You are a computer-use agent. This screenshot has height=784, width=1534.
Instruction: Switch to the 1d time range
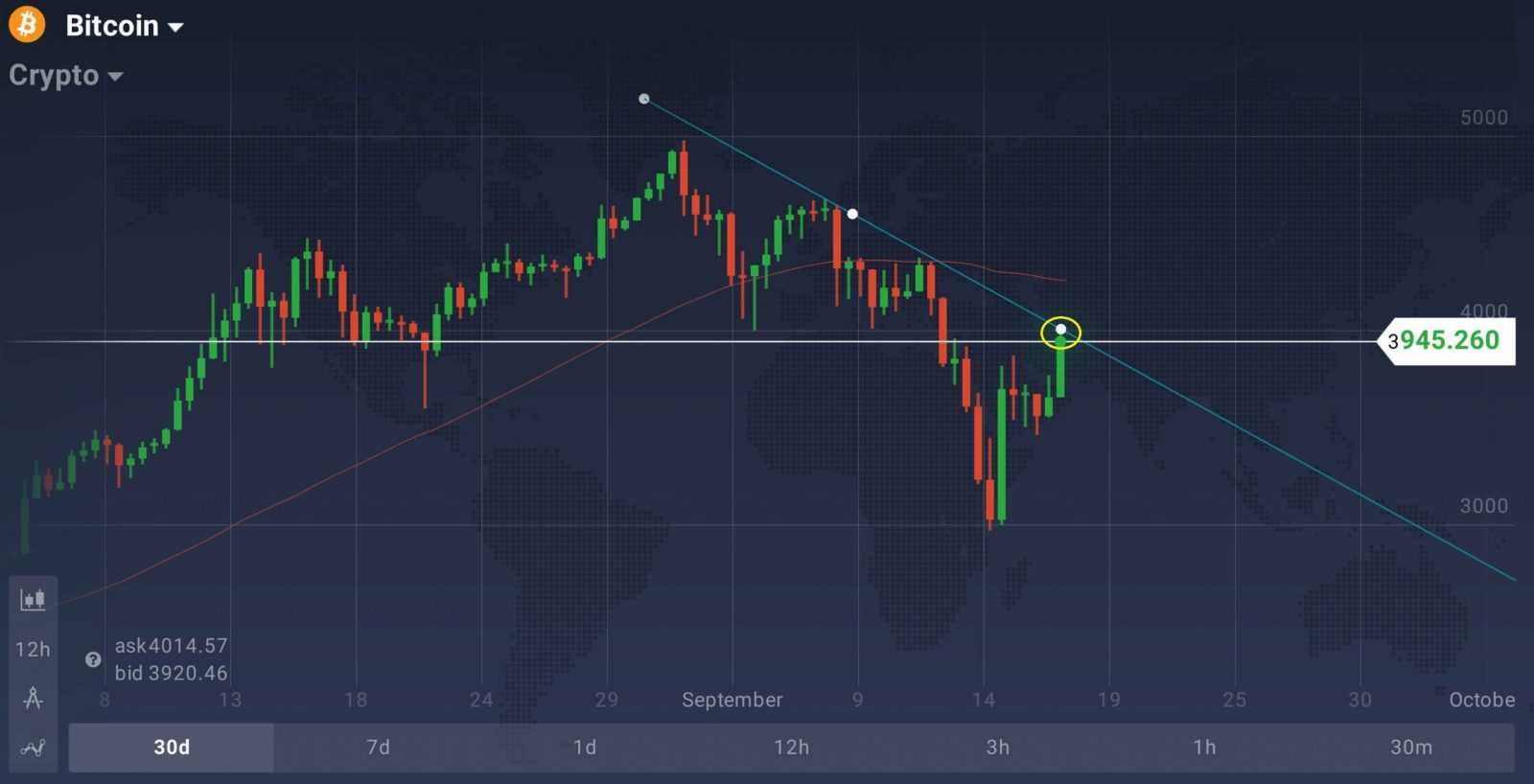(585, 748)
